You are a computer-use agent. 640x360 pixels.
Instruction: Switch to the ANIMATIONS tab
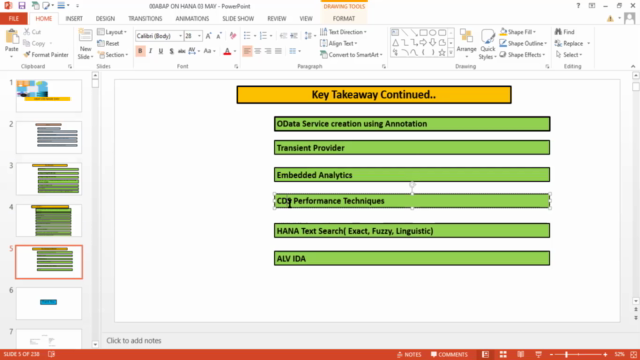192,18
